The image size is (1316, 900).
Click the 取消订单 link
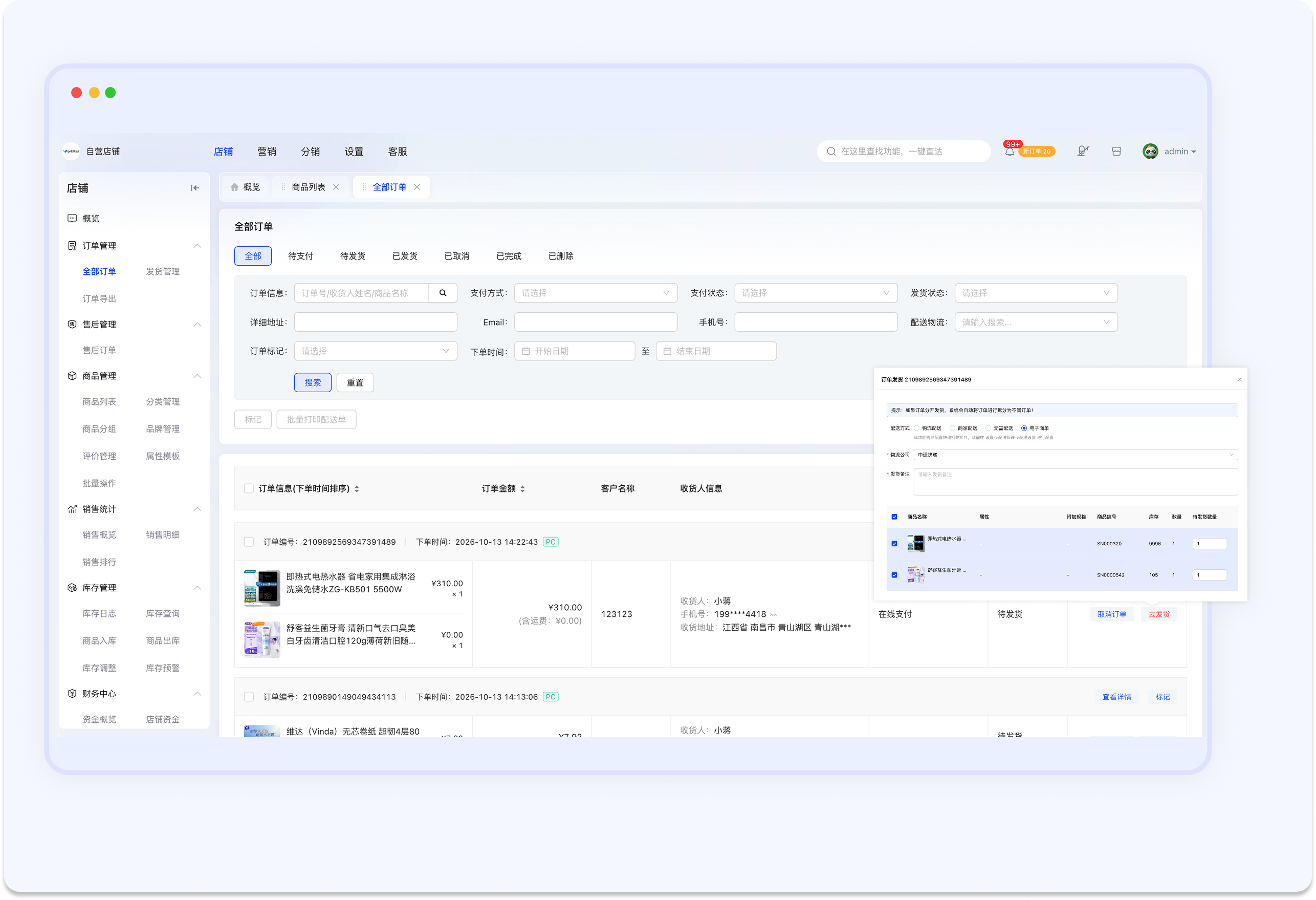1111,614
